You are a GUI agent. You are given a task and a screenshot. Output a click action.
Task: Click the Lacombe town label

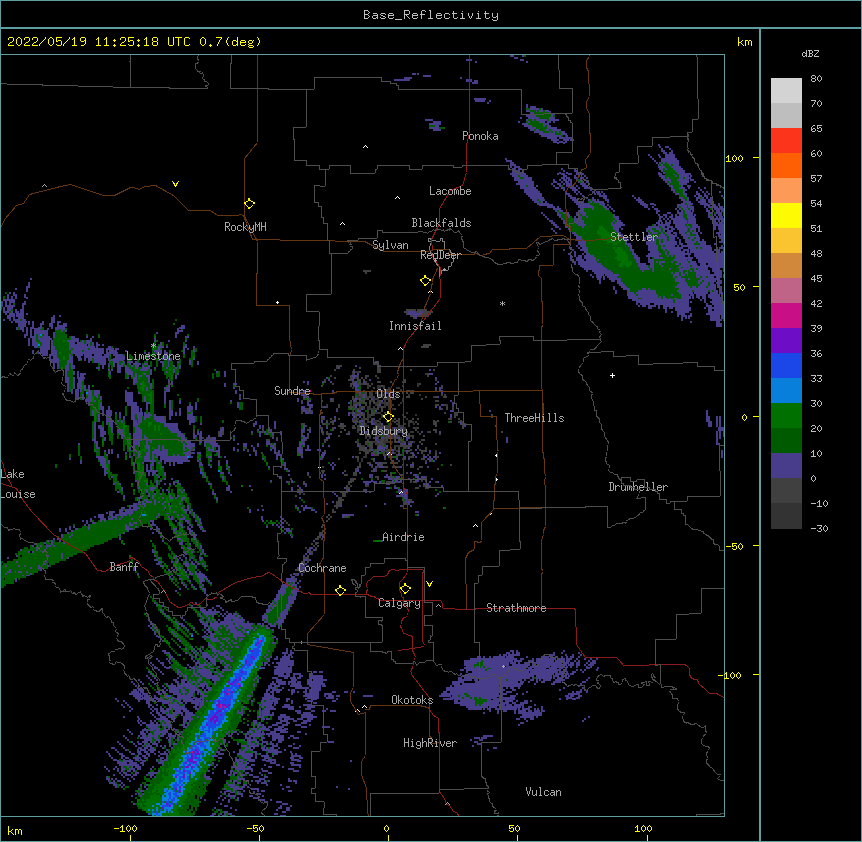450,191
